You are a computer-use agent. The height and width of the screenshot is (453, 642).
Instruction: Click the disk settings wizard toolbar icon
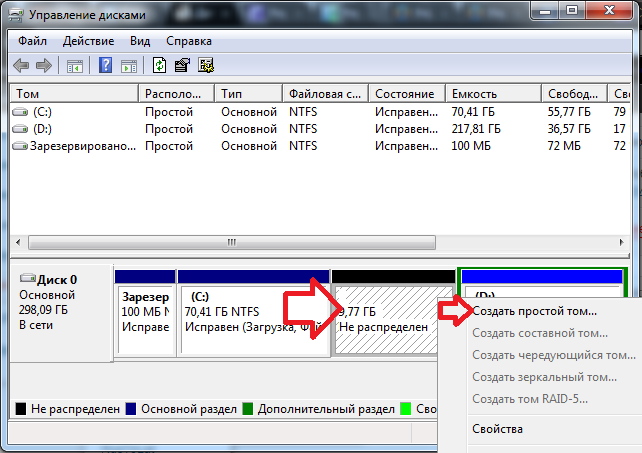point(206,66)
